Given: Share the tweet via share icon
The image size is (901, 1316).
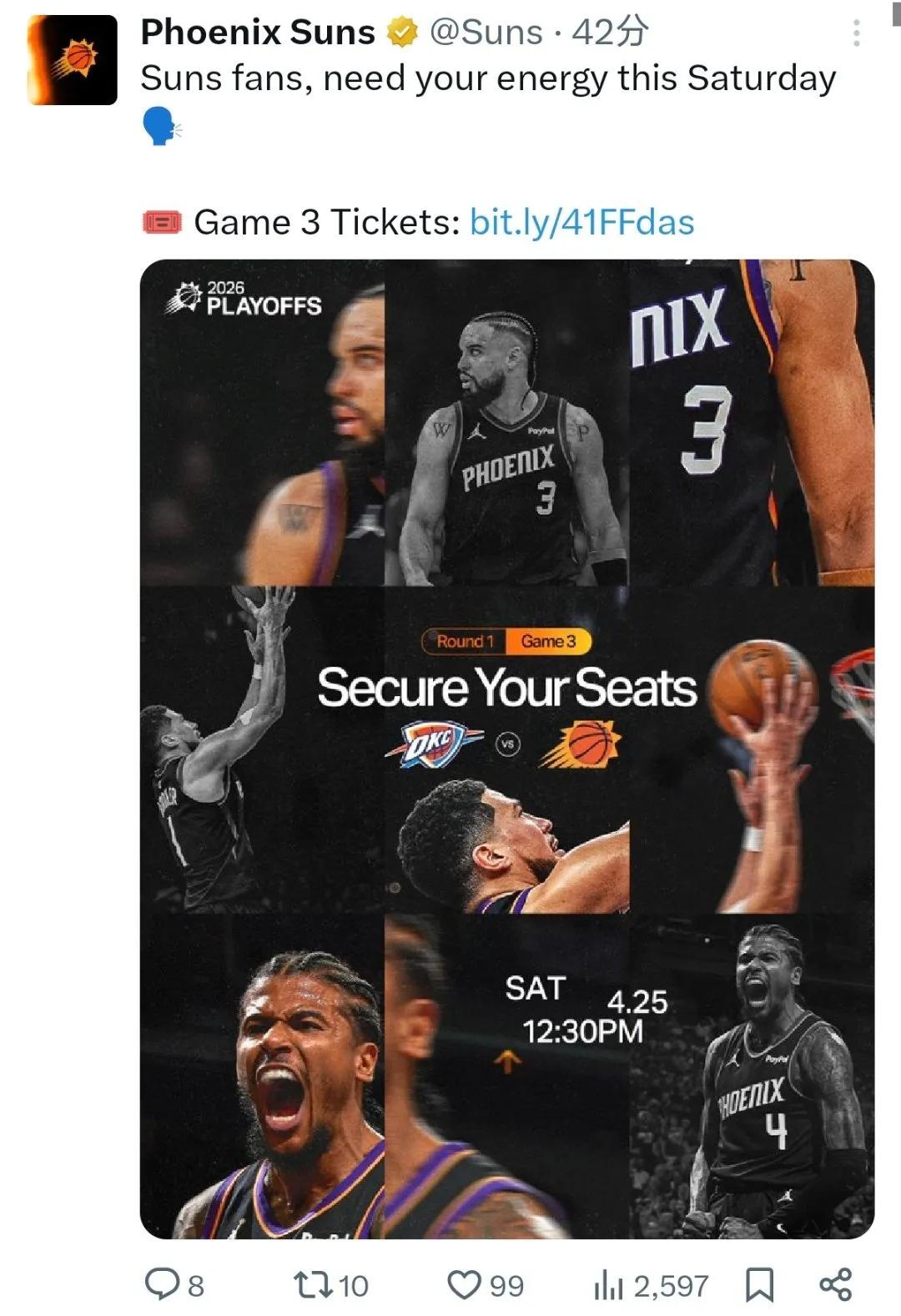Looking at the screenshot, I should (x=835, y=1284).
